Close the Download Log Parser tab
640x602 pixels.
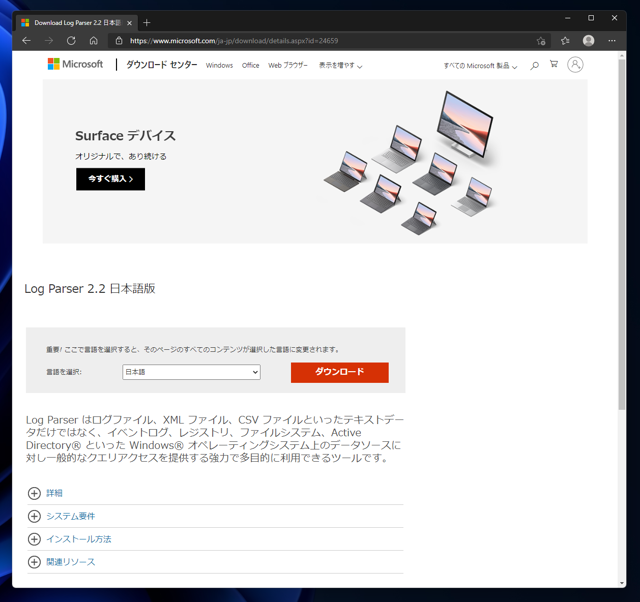129,23
